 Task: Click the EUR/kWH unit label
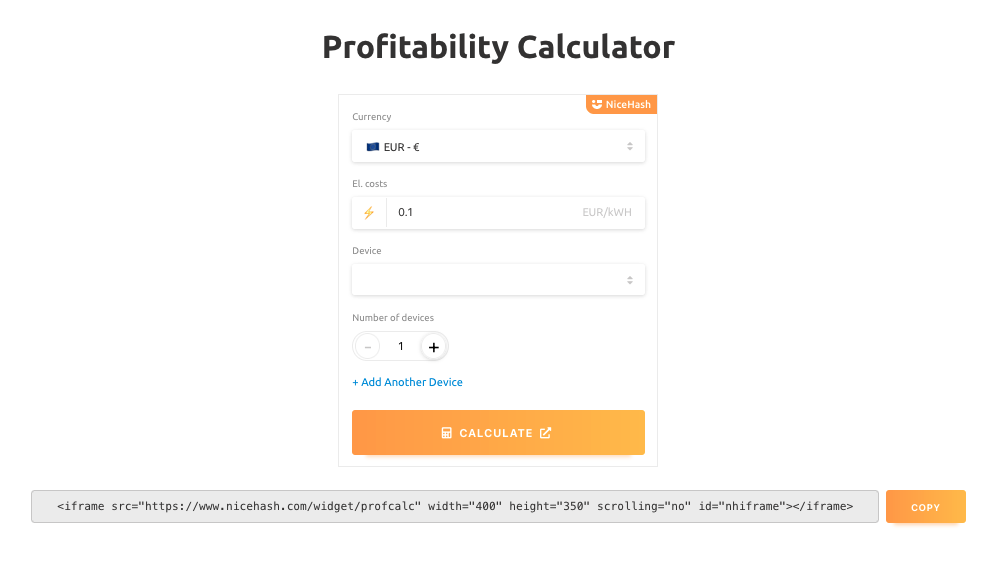pos(609,212)
